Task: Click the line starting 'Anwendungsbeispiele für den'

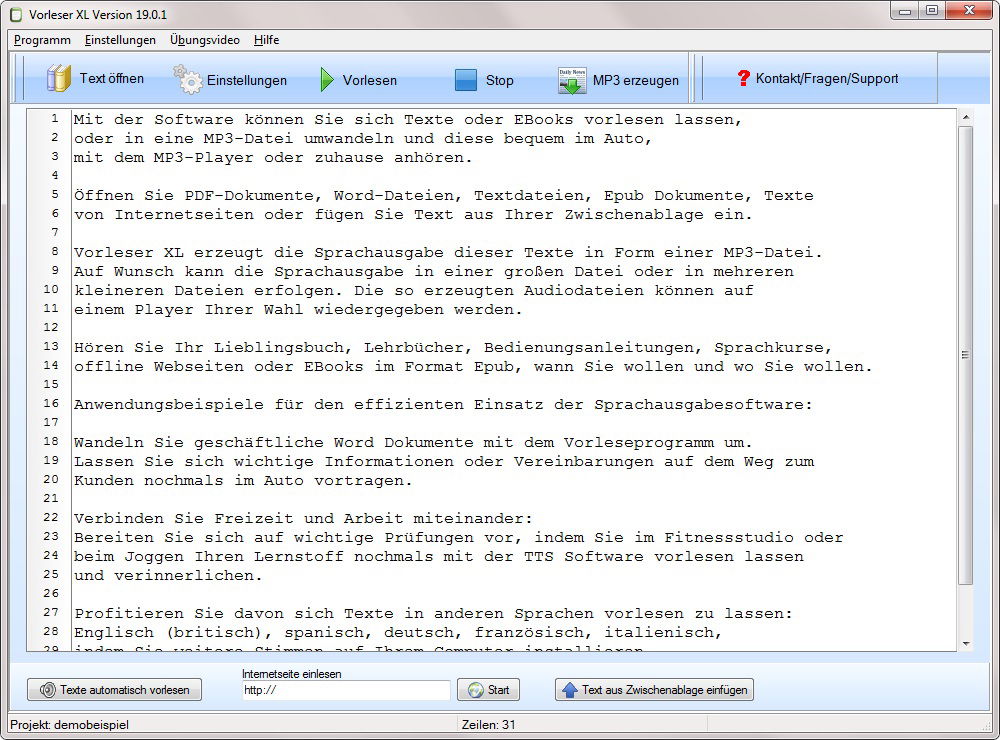Action: click(x=443, y=404)
